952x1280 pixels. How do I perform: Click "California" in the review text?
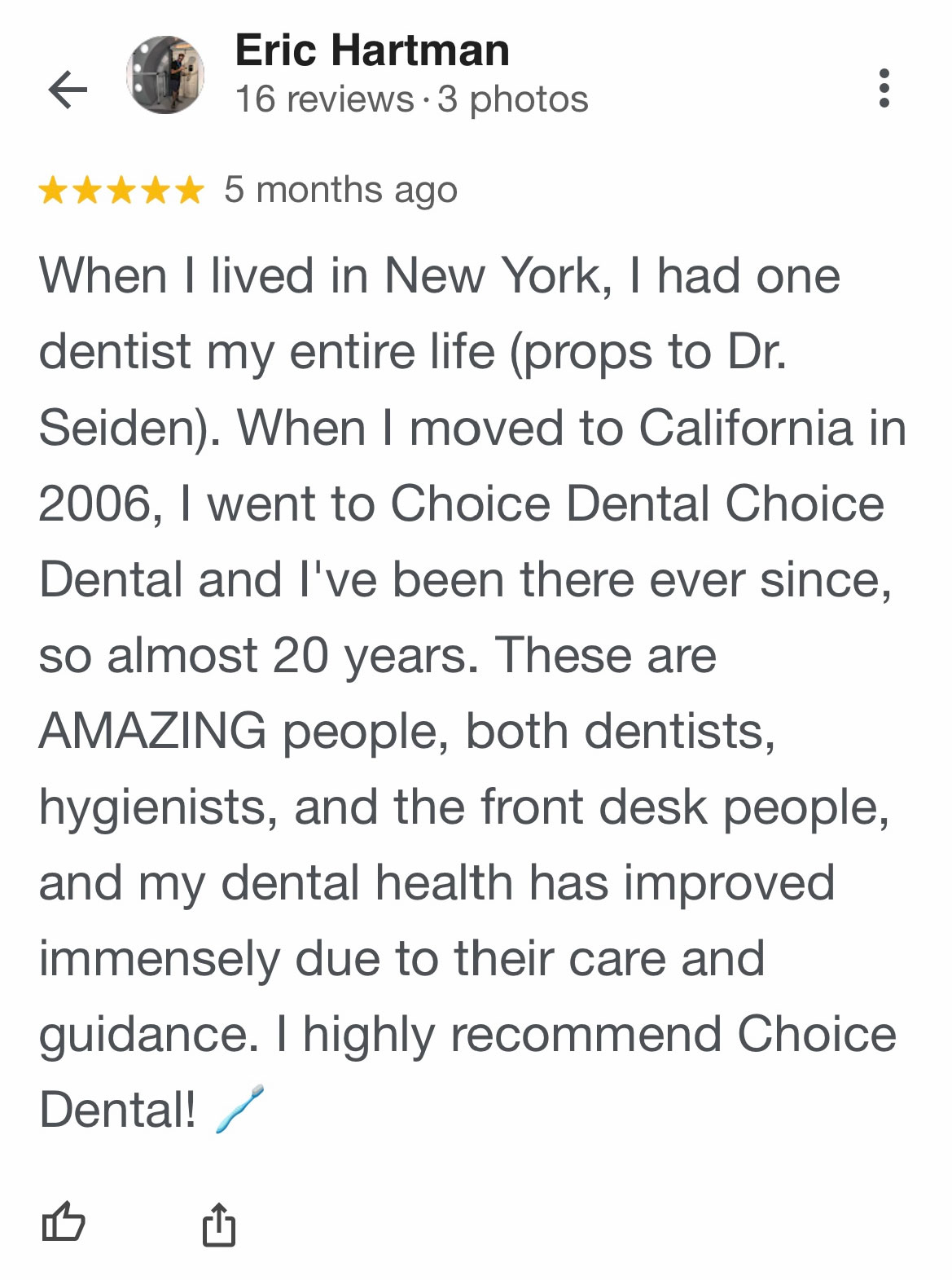click(744, 428)
